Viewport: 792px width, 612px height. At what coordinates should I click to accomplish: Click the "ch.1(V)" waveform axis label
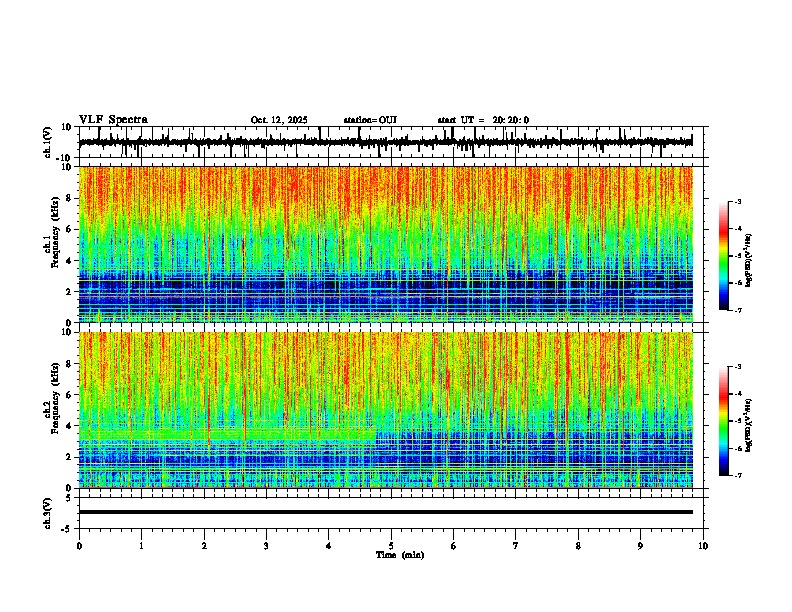[48, 142]
